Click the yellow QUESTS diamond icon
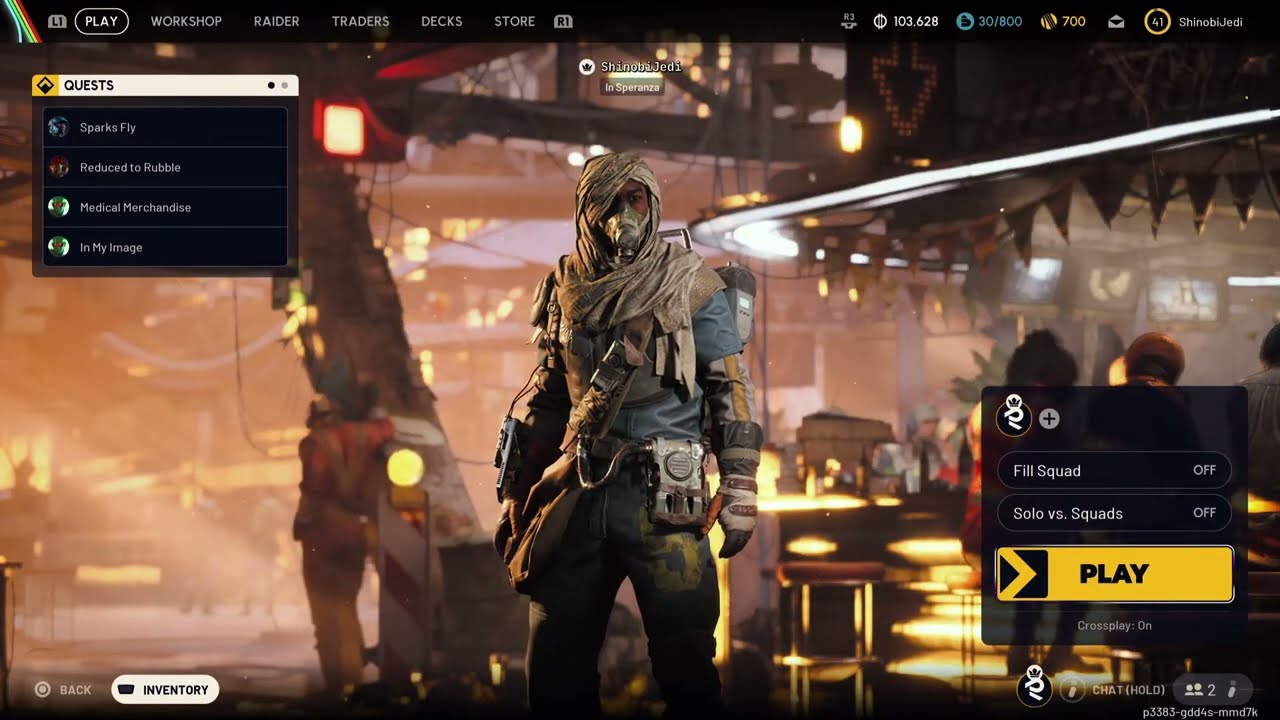The image size is (1280, 720). (x=45, y=85)
